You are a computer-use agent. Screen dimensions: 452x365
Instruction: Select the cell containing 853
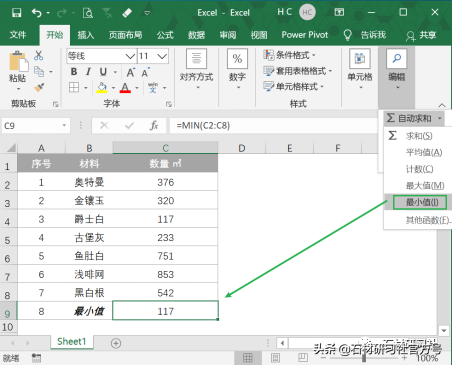(x=166, y=274)
